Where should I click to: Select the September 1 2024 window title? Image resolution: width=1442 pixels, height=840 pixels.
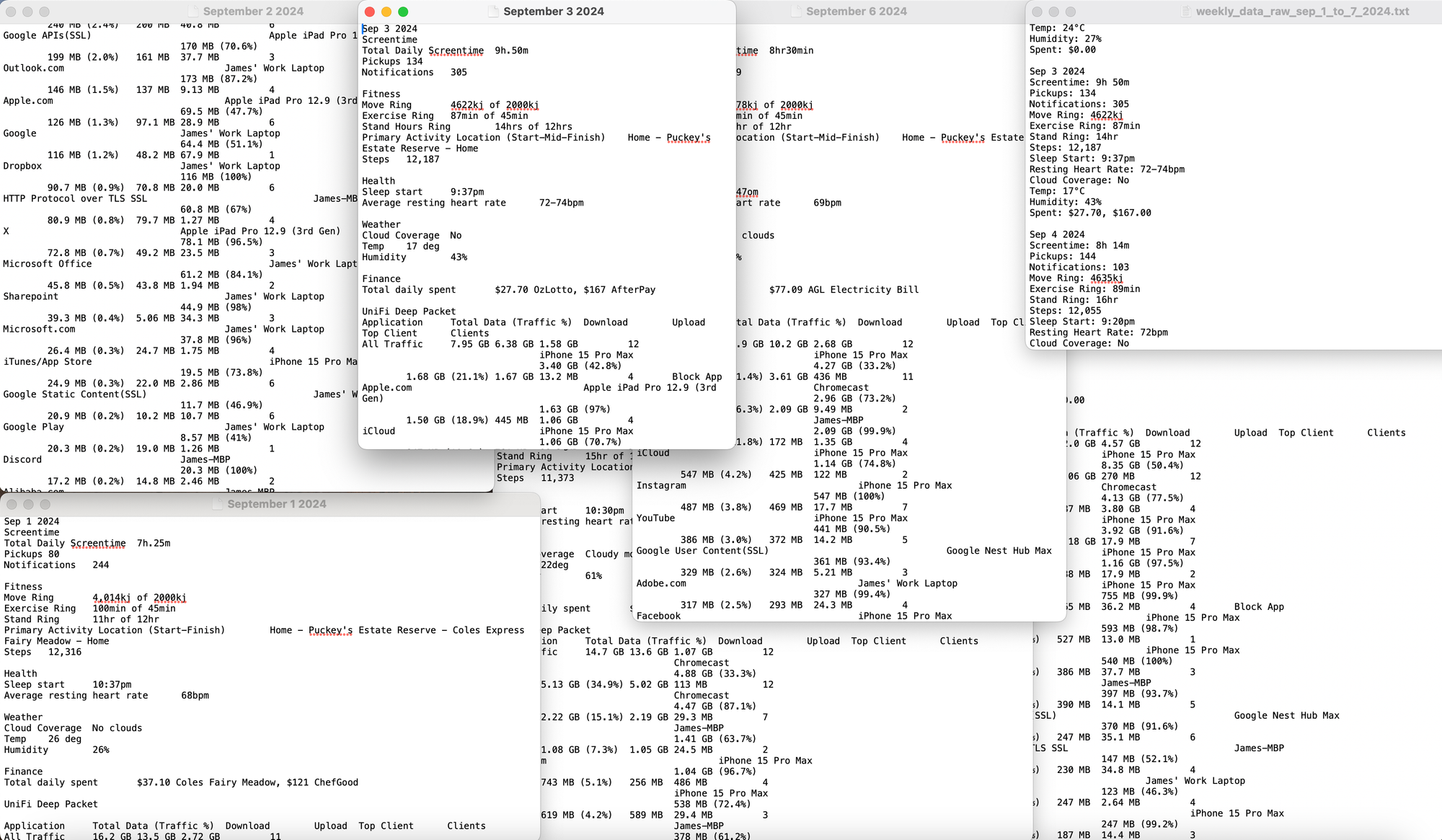[x=277, y=504]
